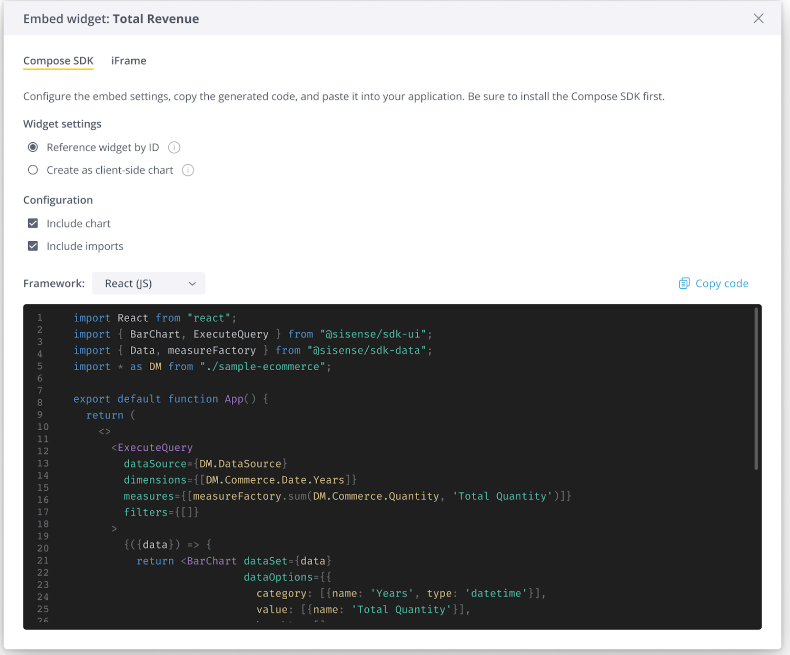Click the "@sisense/sdk-data" import line

point(253,350)
